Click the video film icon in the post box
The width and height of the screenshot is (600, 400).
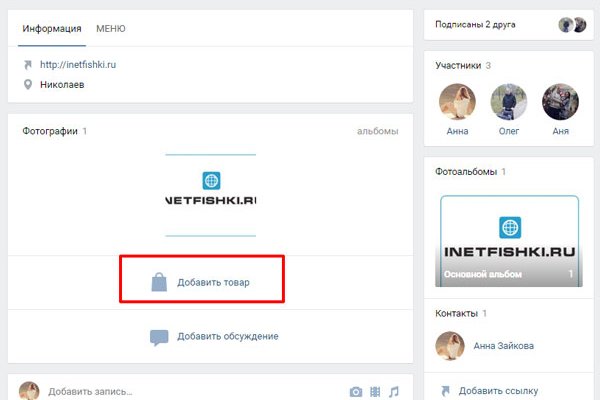coord(375,391)
